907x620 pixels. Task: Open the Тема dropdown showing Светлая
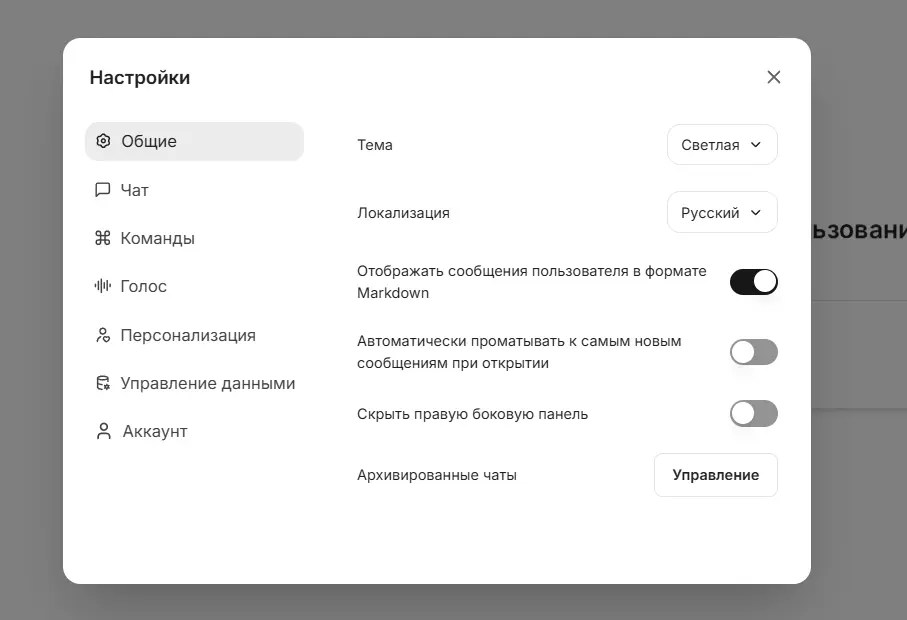(x=721, y=145)
